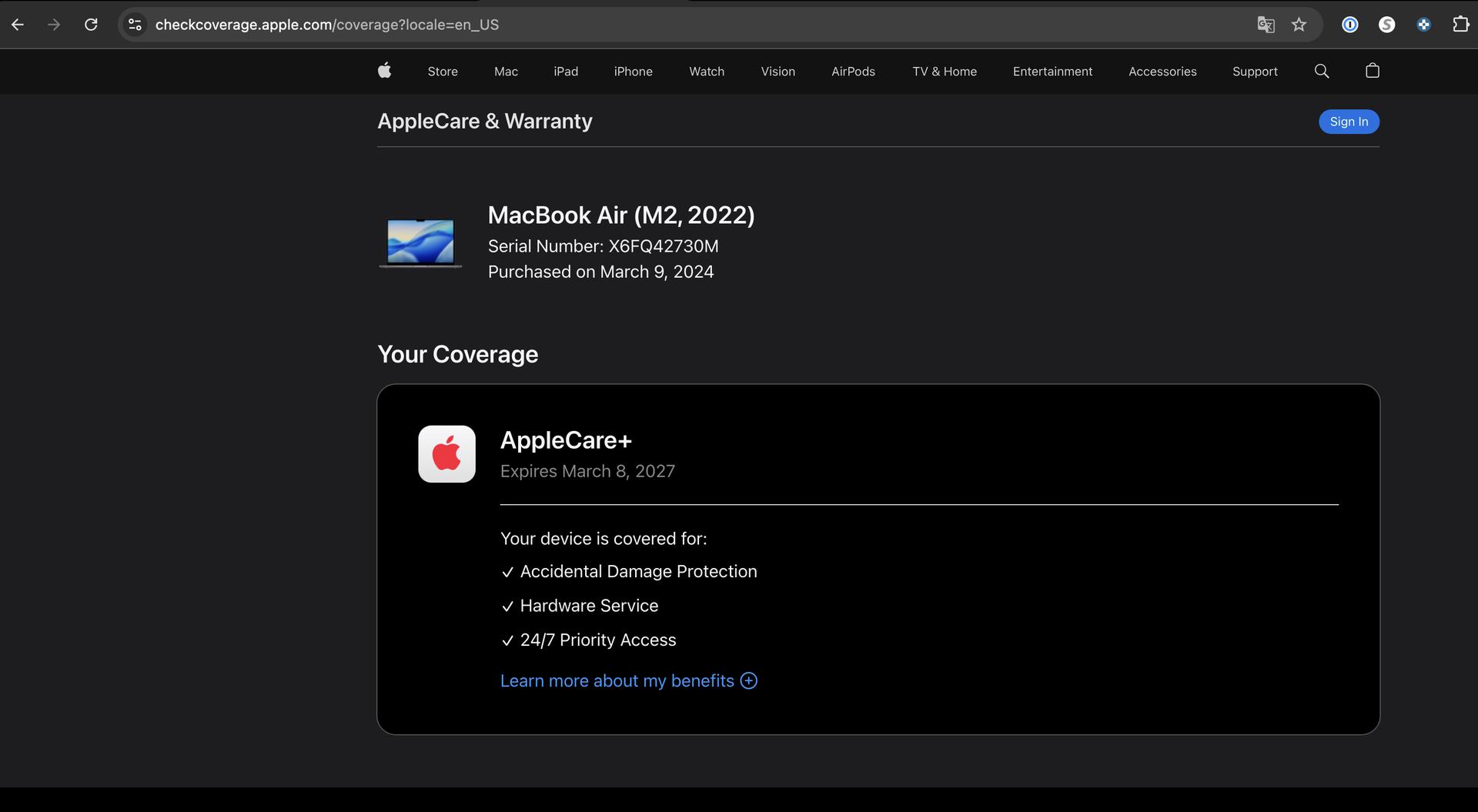This screenshot has width=1478, height=812.
Task: Click the Accidental Damage Protection item
Action: [x=629, y=572]
